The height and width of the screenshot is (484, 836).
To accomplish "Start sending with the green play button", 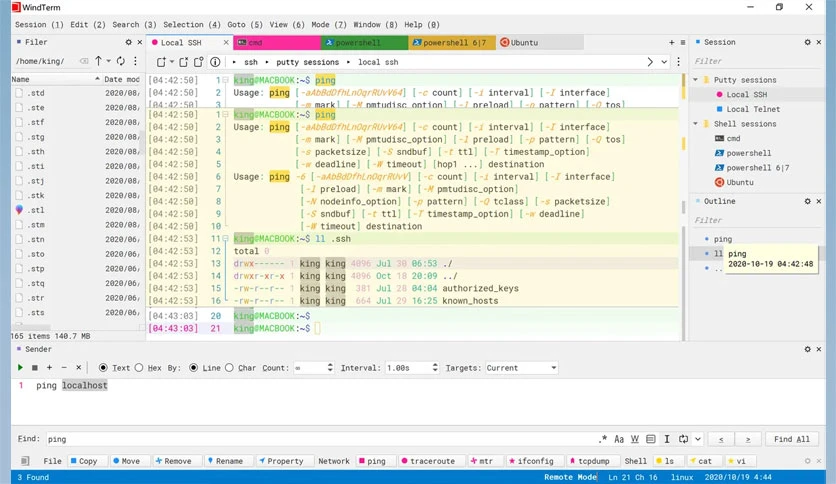I will (20, 367).
